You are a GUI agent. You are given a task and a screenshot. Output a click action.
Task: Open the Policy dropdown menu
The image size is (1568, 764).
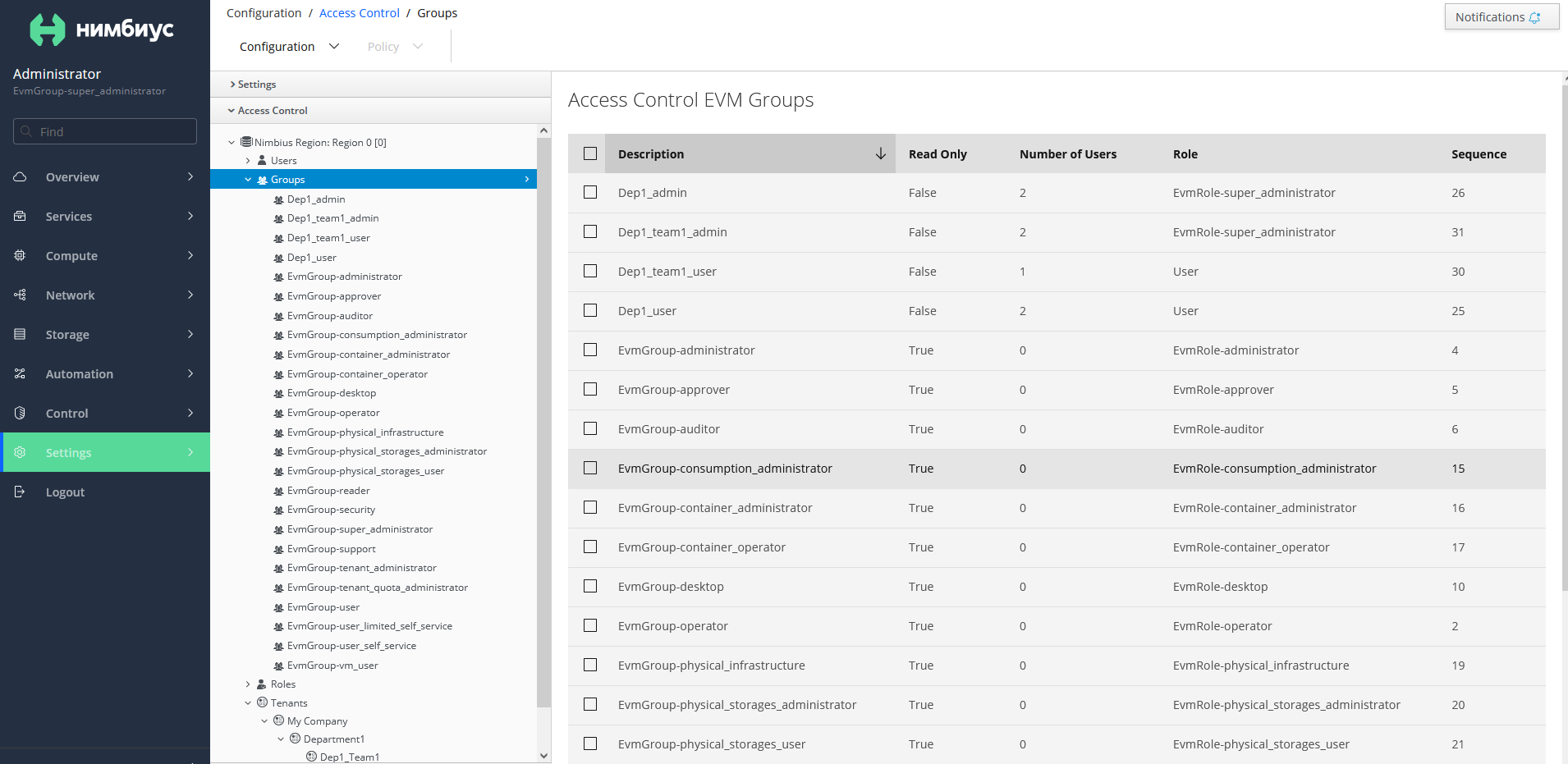395,47
